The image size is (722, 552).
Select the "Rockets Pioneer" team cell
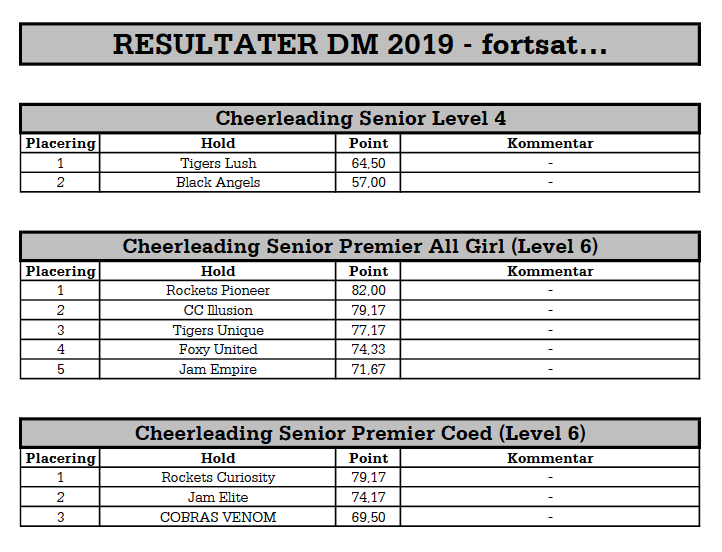[x=218, y=290]
